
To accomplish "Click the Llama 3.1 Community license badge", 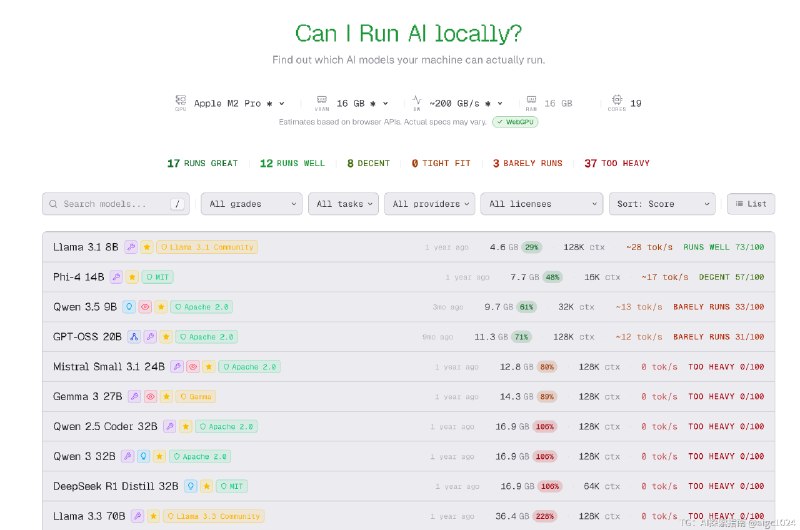I will pos(207,247).
